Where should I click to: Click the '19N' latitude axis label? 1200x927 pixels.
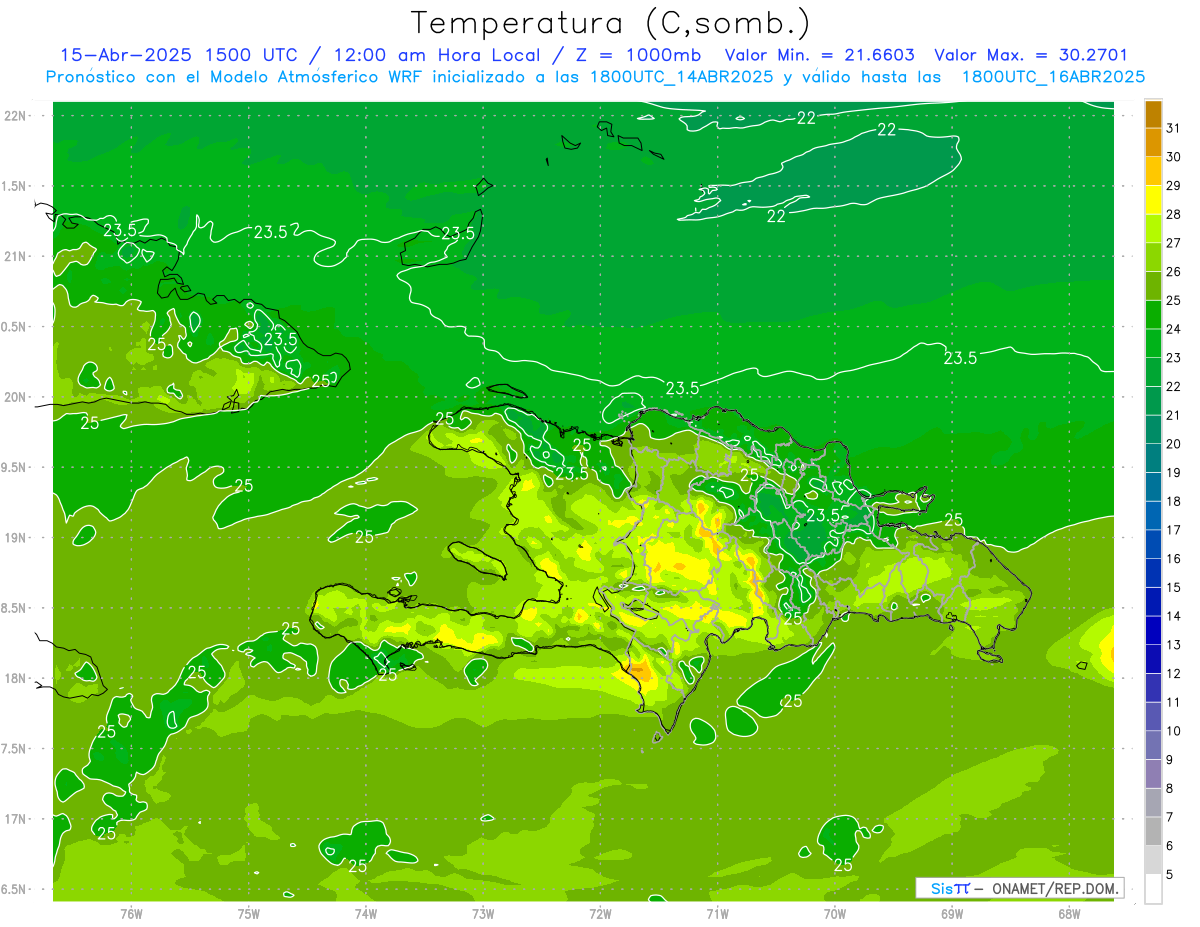pyautogui.click(x=15, y=538)
